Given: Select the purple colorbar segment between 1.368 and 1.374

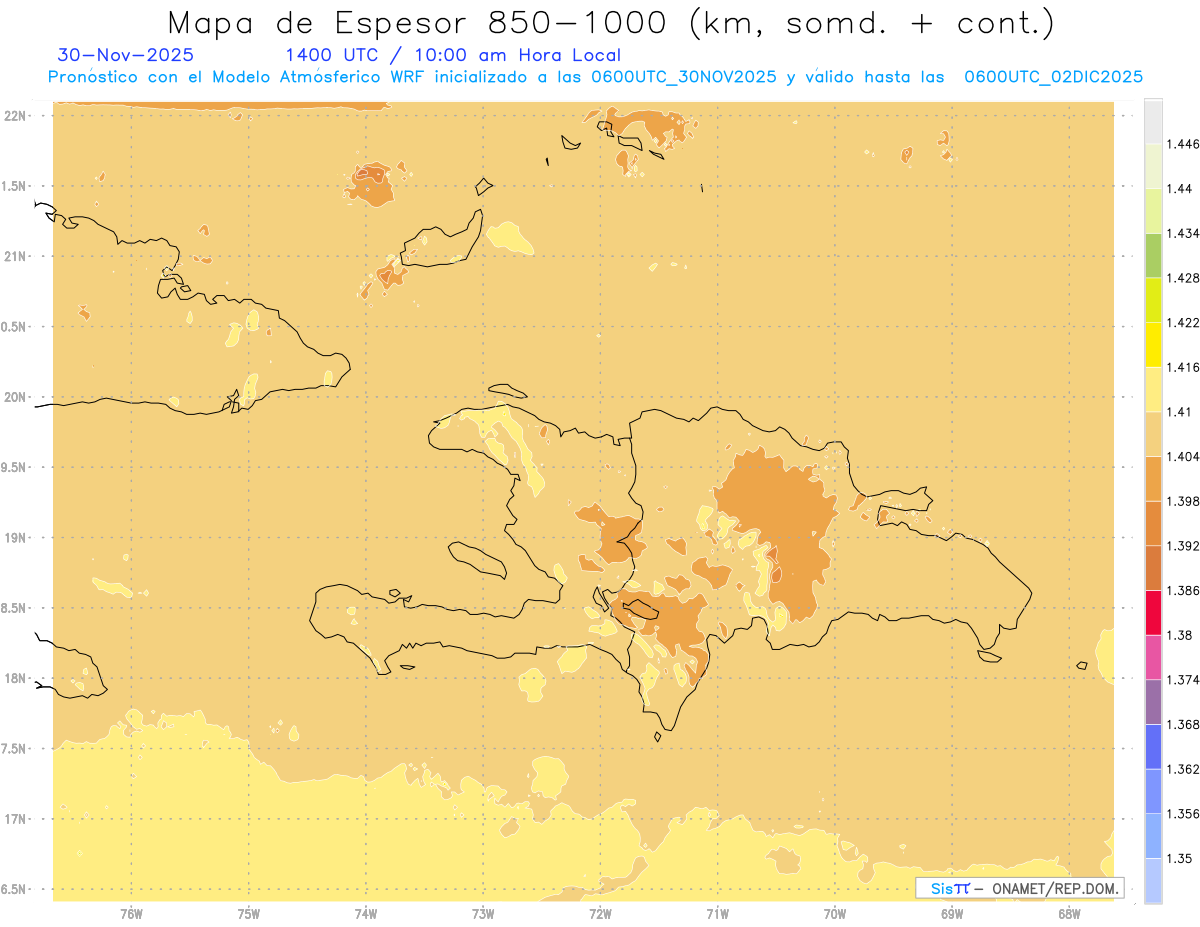Looking at the screenshot, I should 1153,702.
